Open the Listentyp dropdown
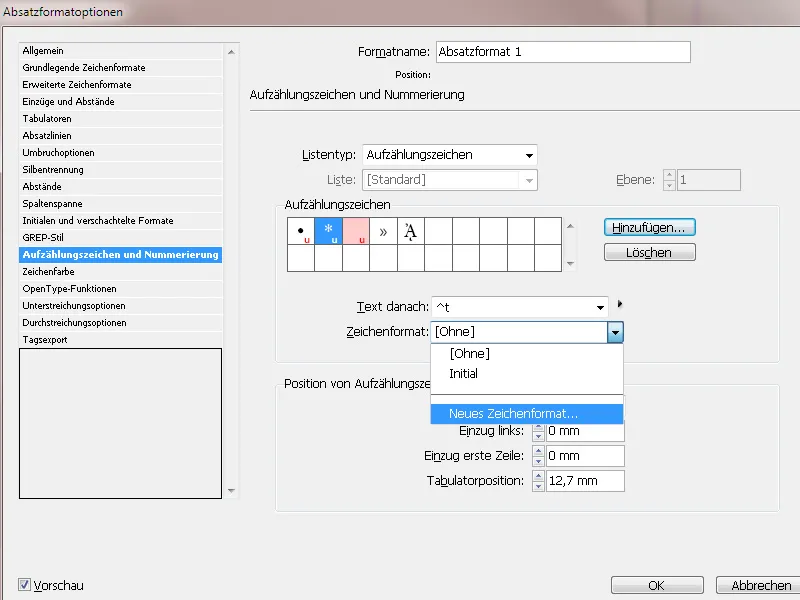 click(x=449, y=155)
